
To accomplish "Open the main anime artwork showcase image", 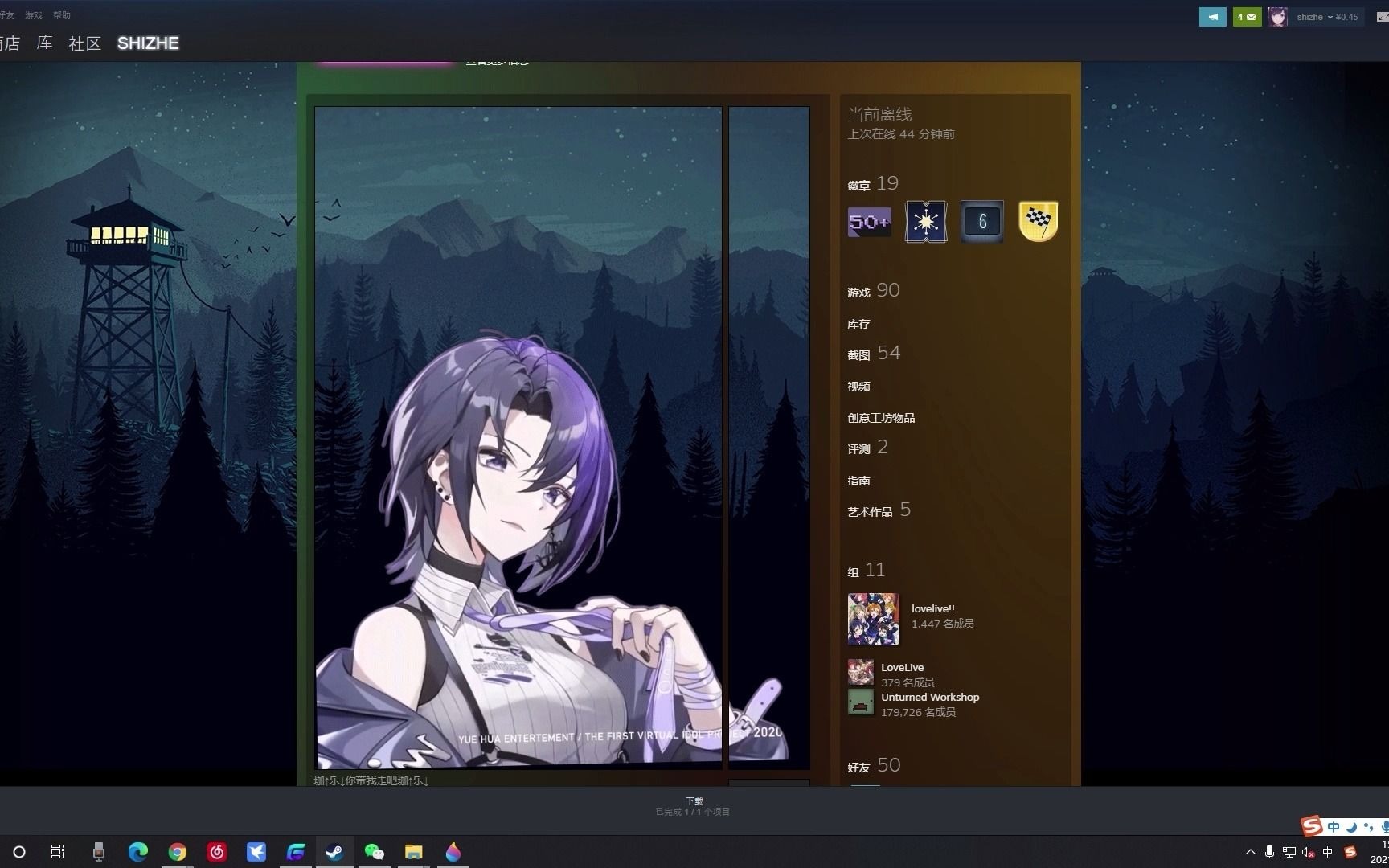I will tap(518, 438).
